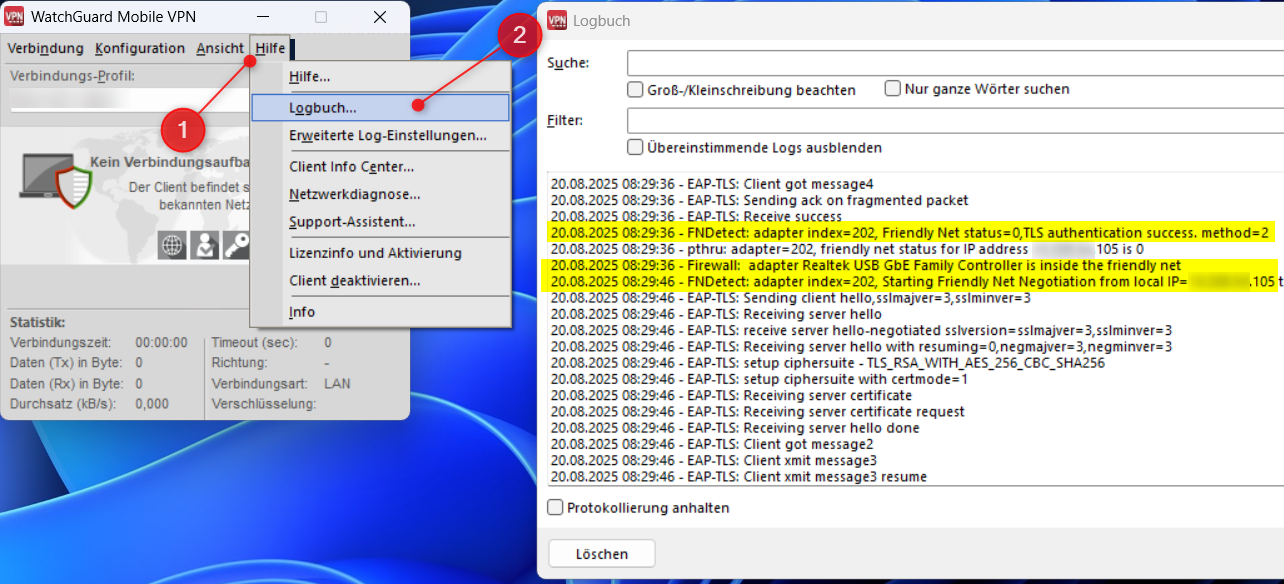Click the laptop with shield status icon
This screenshot has height=584, width=1284.
coord(56,182)
